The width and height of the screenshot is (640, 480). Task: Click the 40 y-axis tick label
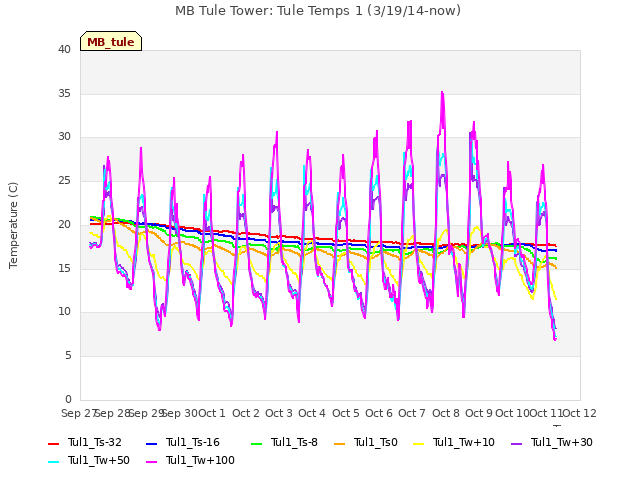(64, 49)
